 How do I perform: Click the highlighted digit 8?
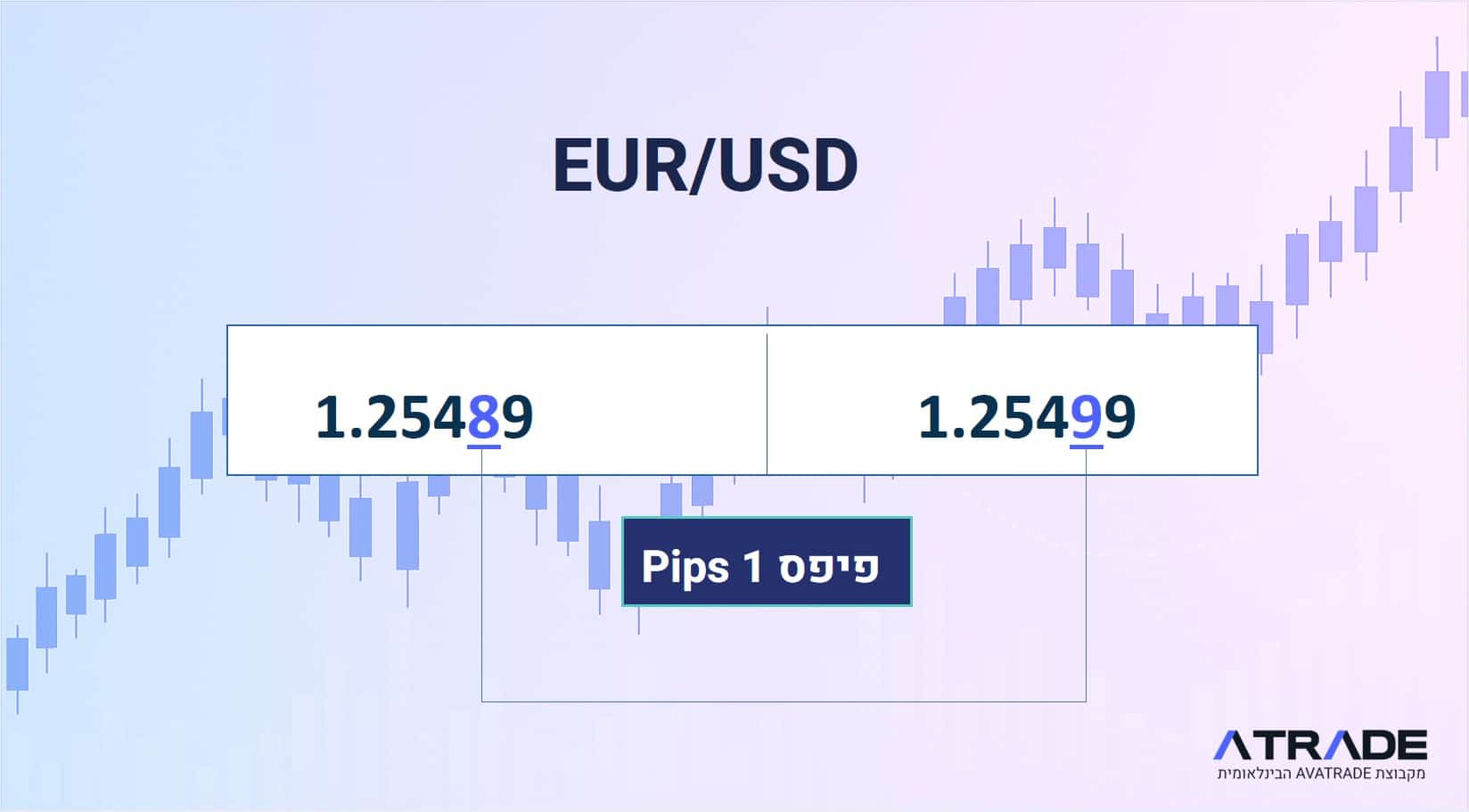pyautogui.click(x=483, y=417)
